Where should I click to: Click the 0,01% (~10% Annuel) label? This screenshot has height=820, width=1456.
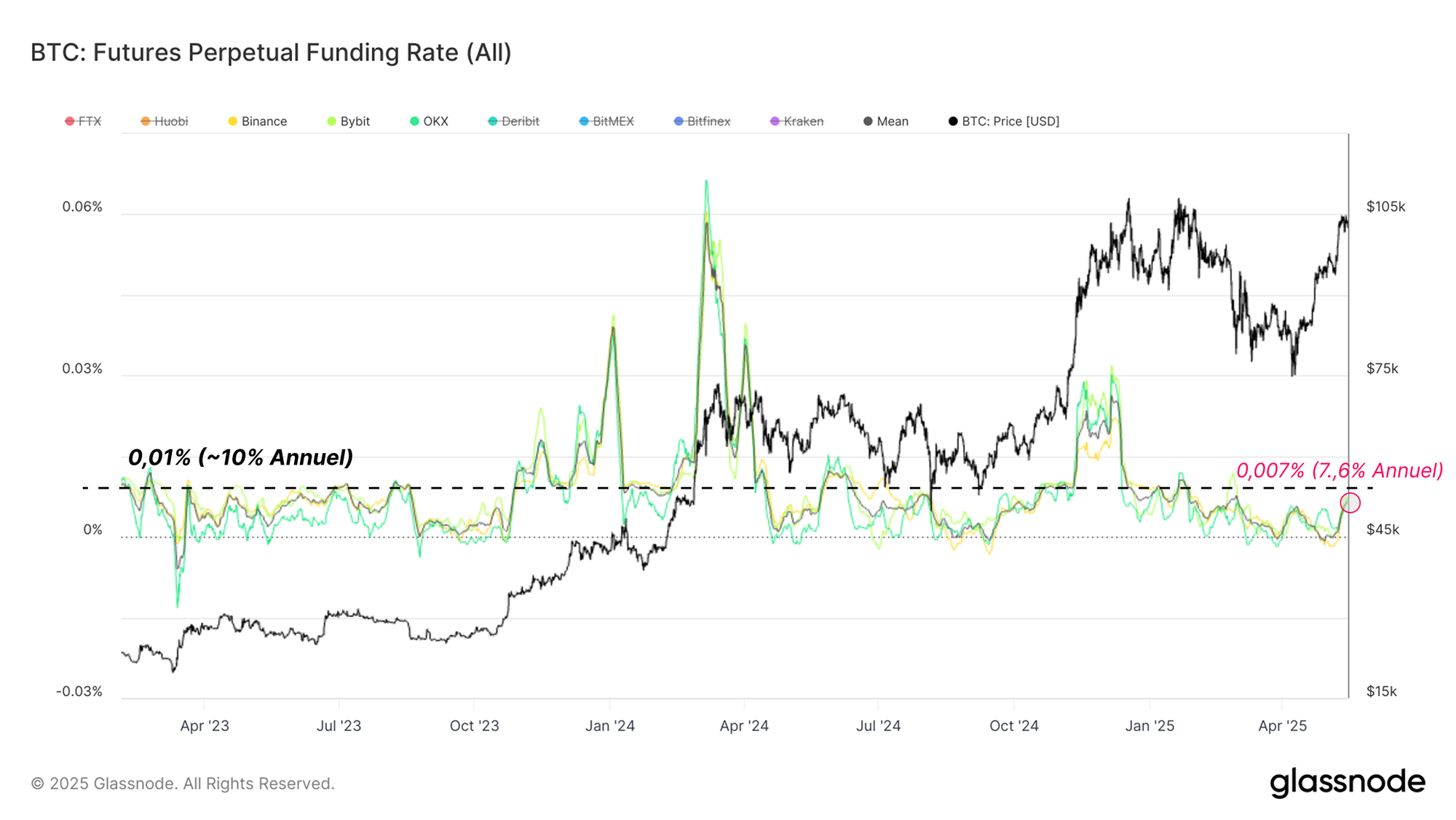(240, 457)
